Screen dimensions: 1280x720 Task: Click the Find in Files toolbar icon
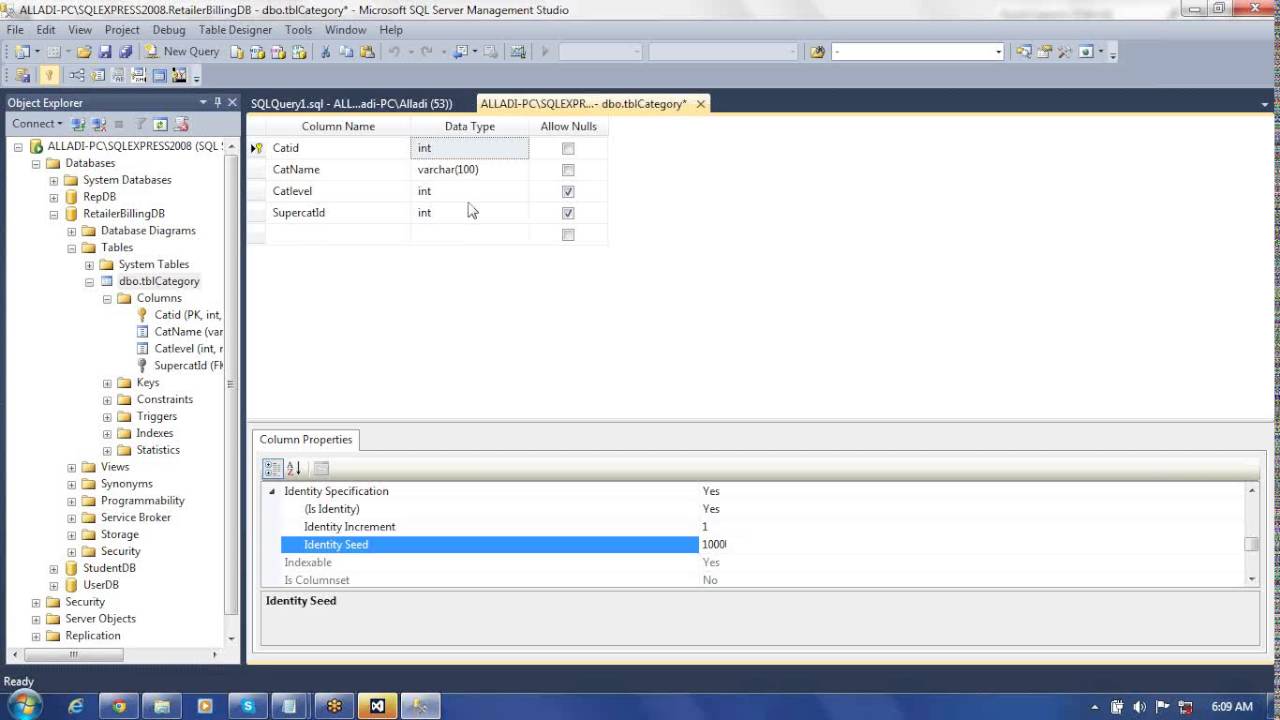point(817,51)
